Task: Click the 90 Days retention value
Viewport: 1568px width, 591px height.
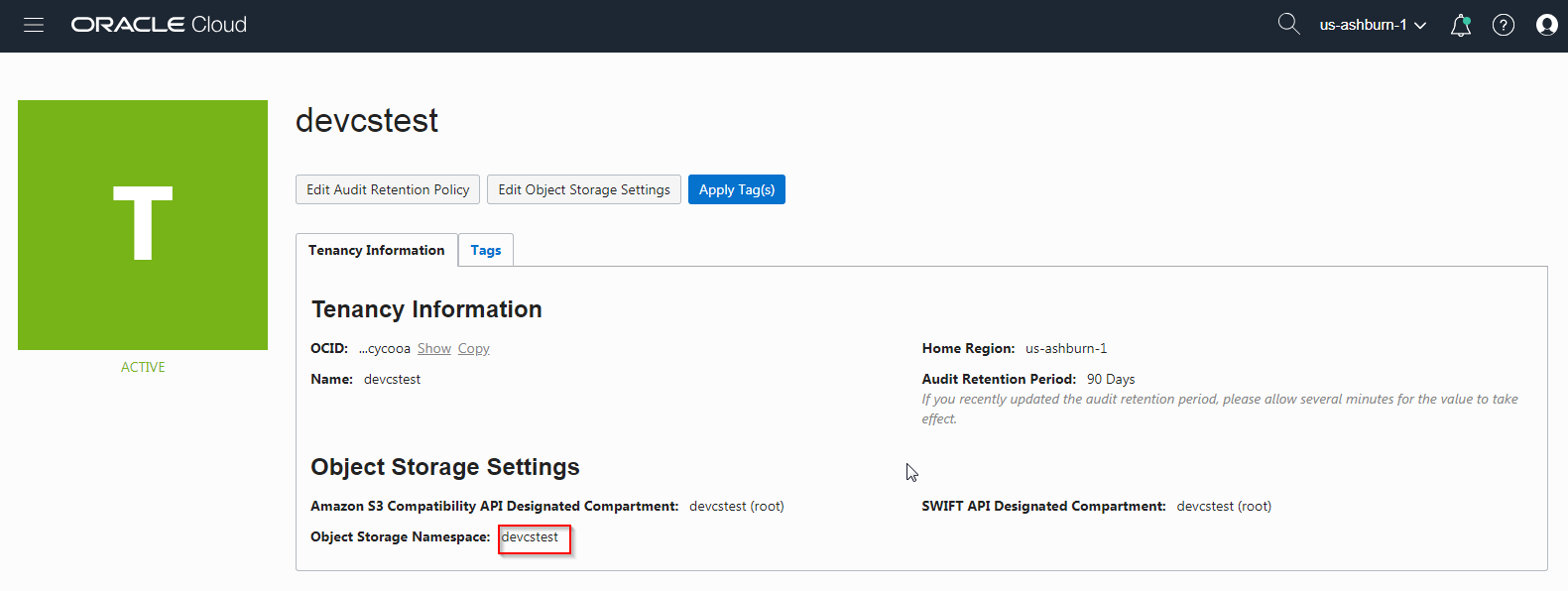Action: click(1111, 380)
